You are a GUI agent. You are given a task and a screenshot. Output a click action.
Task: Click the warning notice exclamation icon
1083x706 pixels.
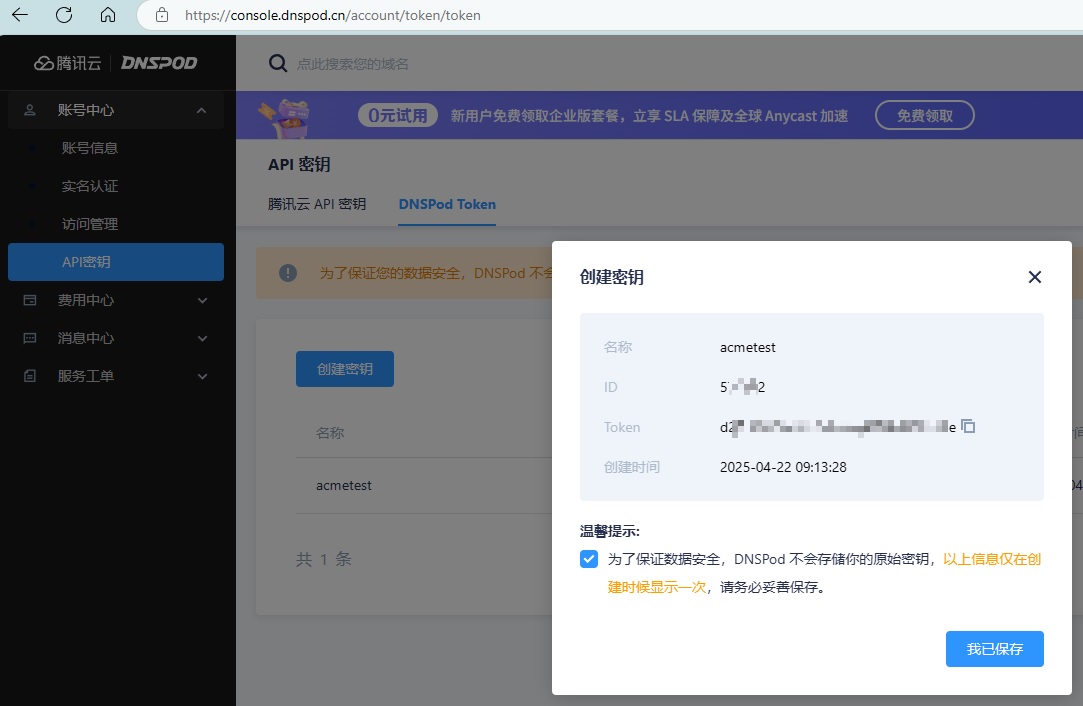tap(288, 273)
